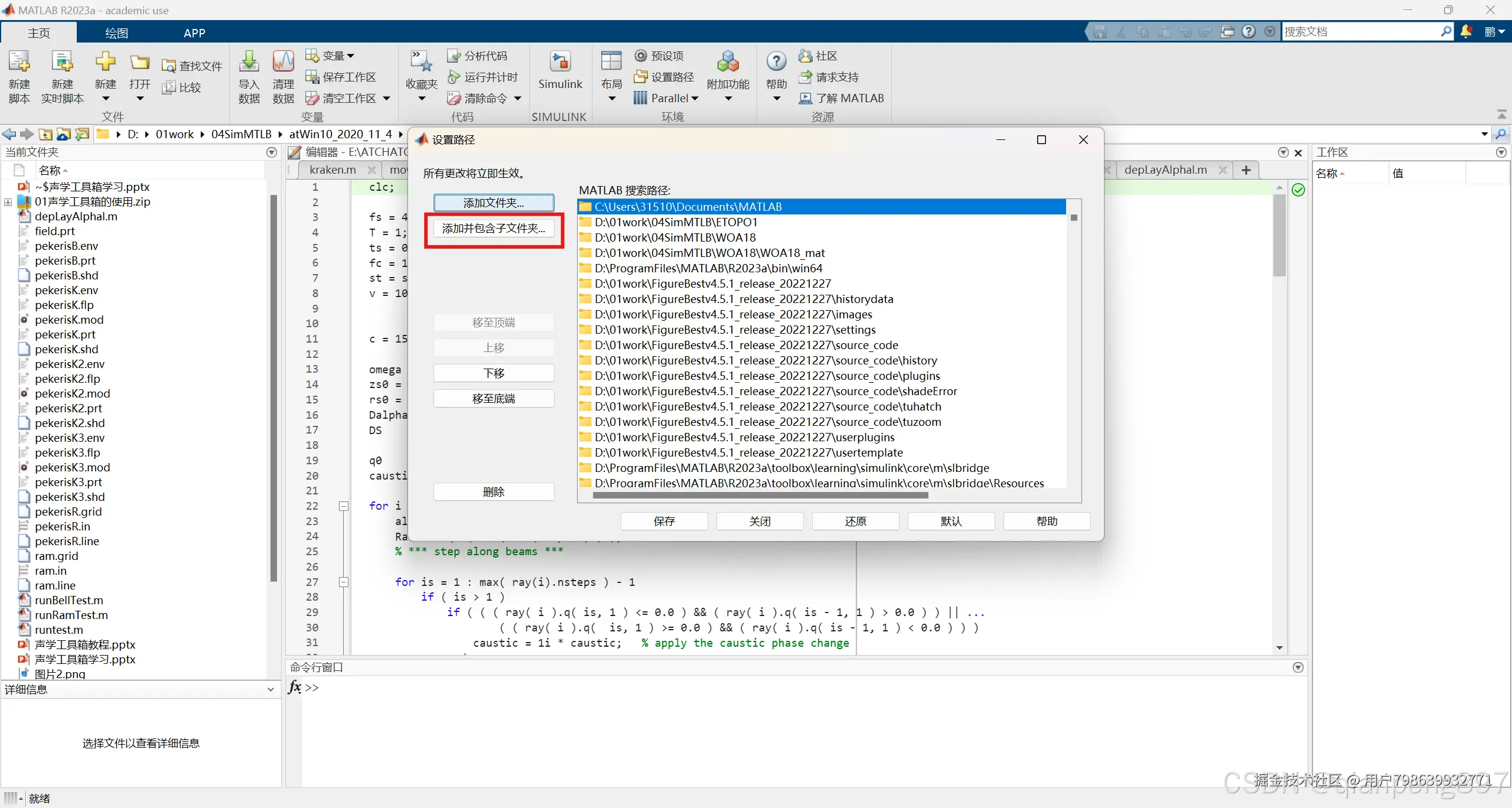Click Add with Subfolders (添加并包含子文件夹) button
The width and height of the screenshot is (1512, 808).
coord(494,229)
